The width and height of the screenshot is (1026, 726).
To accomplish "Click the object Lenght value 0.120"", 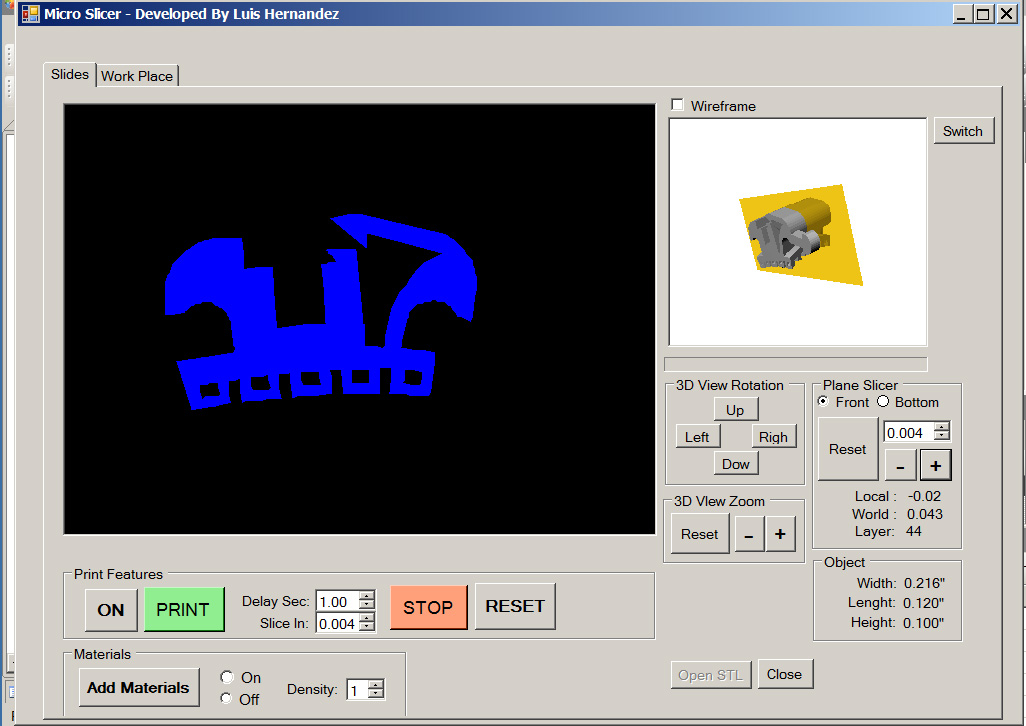I will [x=923, y=602].
